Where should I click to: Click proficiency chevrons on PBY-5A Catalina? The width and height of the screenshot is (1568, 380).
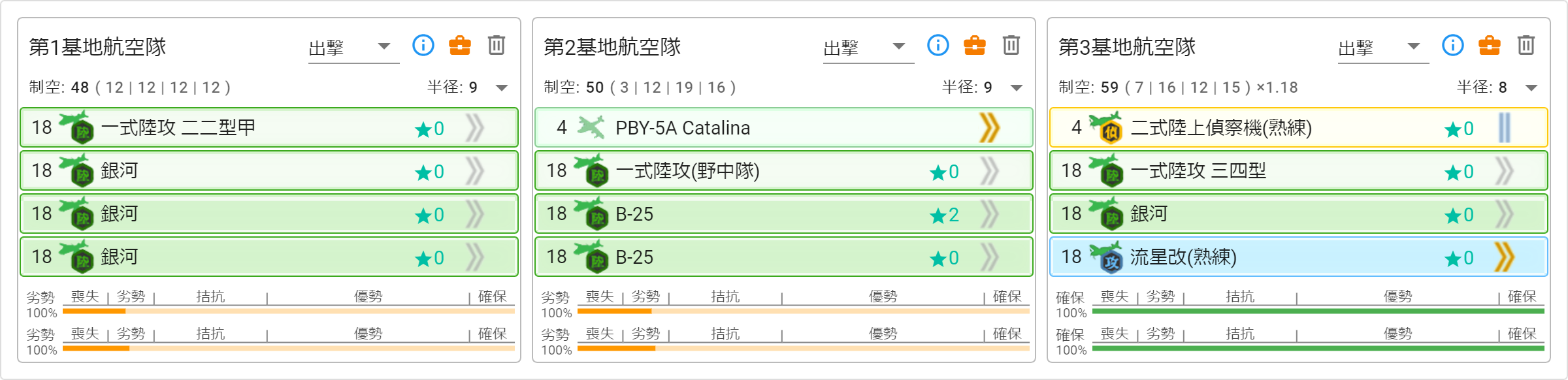[989, 127]
